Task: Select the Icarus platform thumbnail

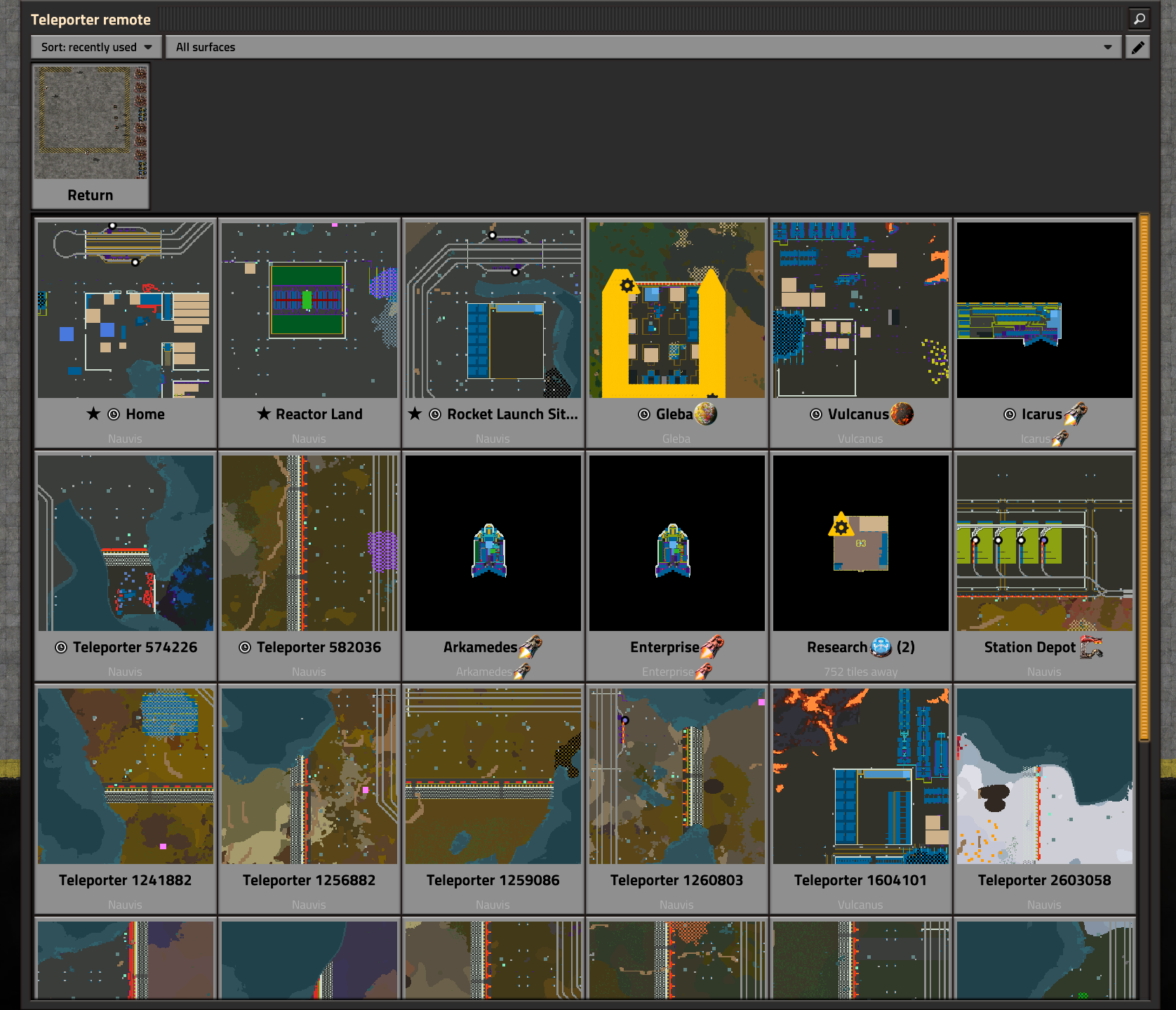Action: [x=1045, y=310]
